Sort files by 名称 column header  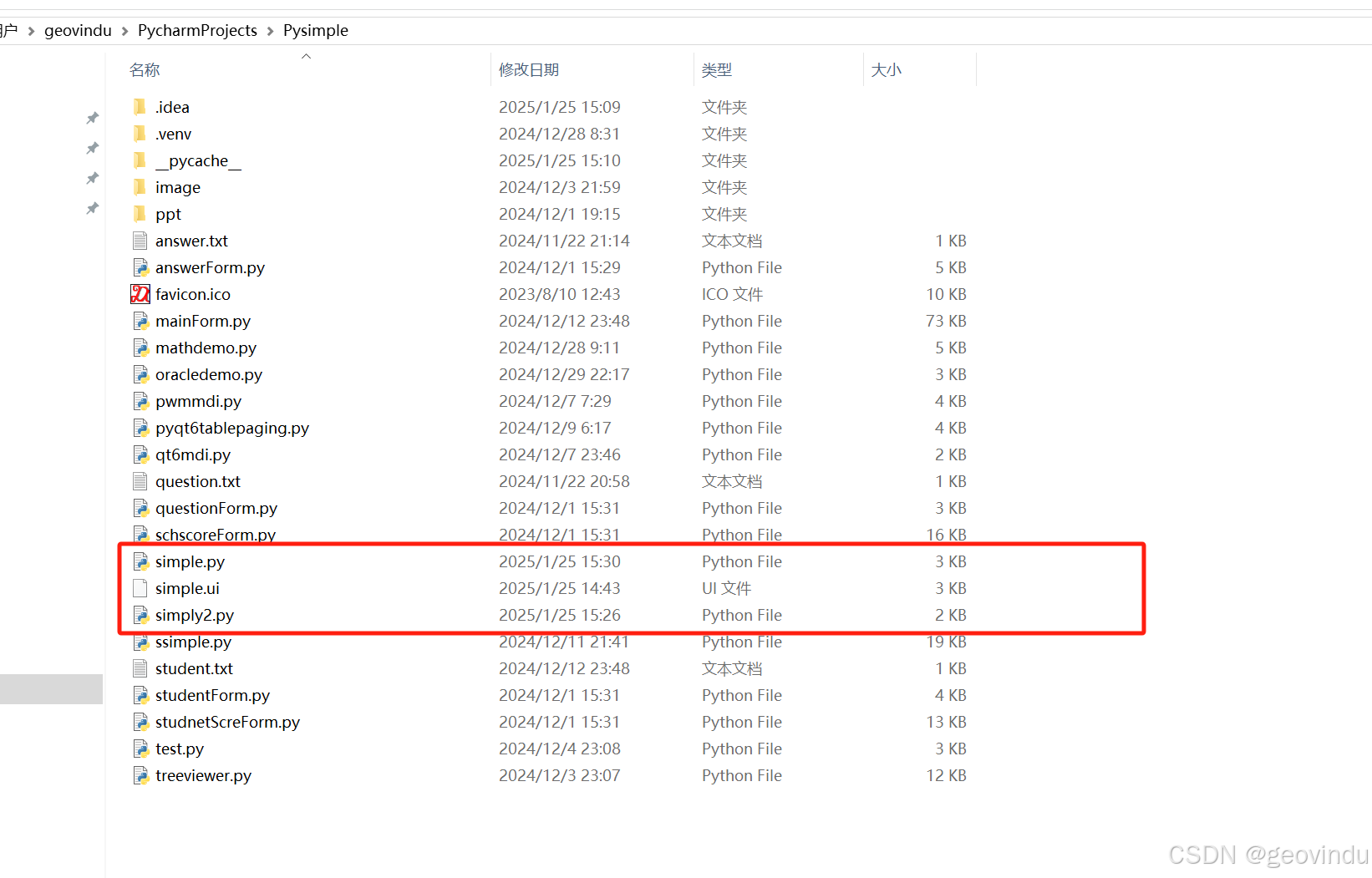pos(145,70)
